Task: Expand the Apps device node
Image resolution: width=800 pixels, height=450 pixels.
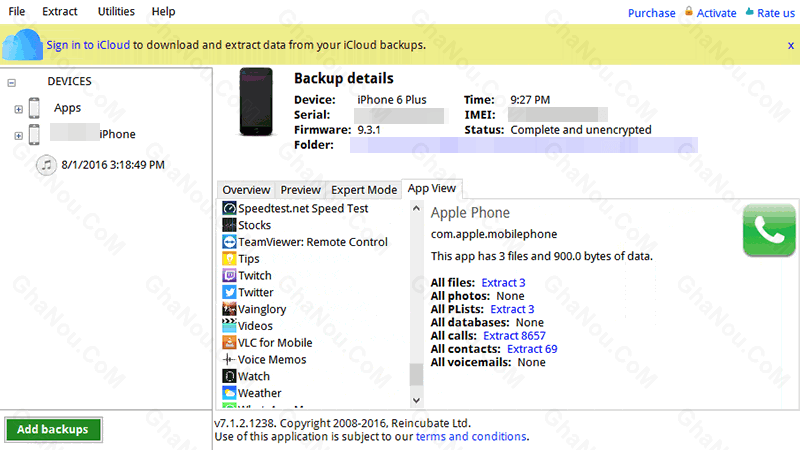Action: tap(18, 109)
